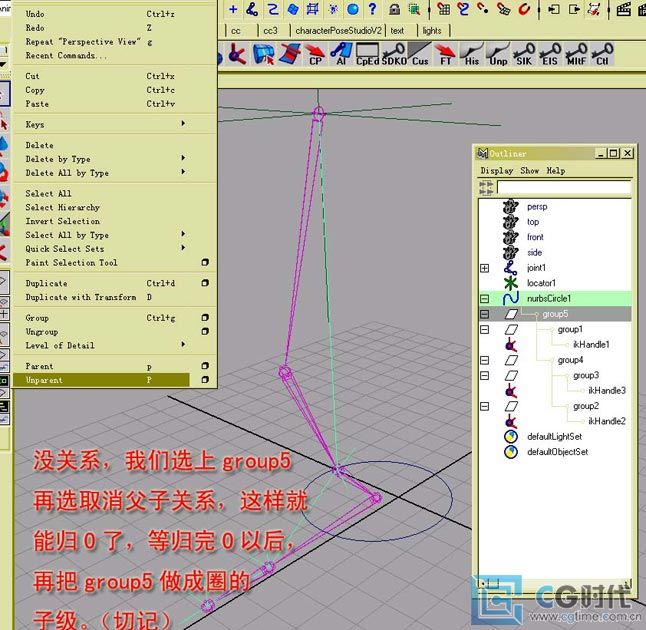Open Level of Detail submenu
646x630 pixels.
click(183, 344)
